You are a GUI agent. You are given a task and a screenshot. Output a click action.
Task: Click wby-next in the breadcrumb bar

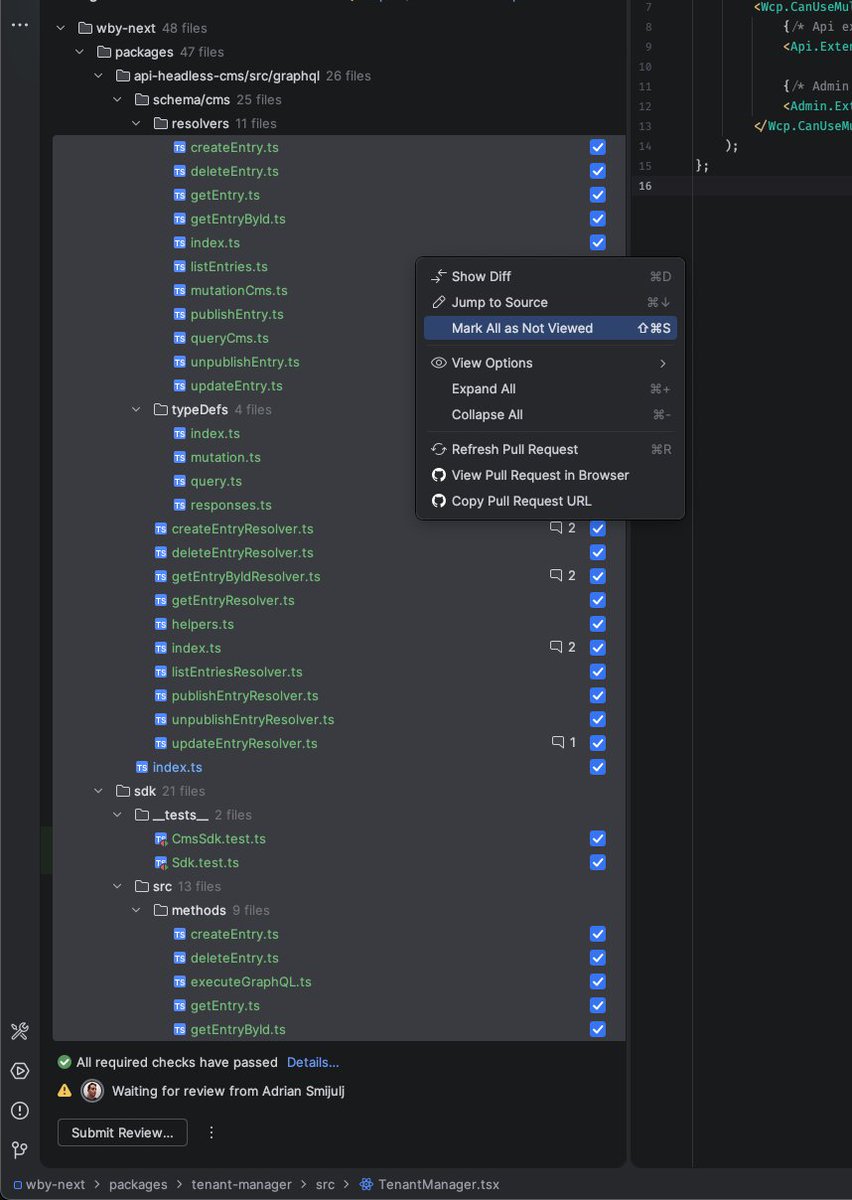[55, 1184]
